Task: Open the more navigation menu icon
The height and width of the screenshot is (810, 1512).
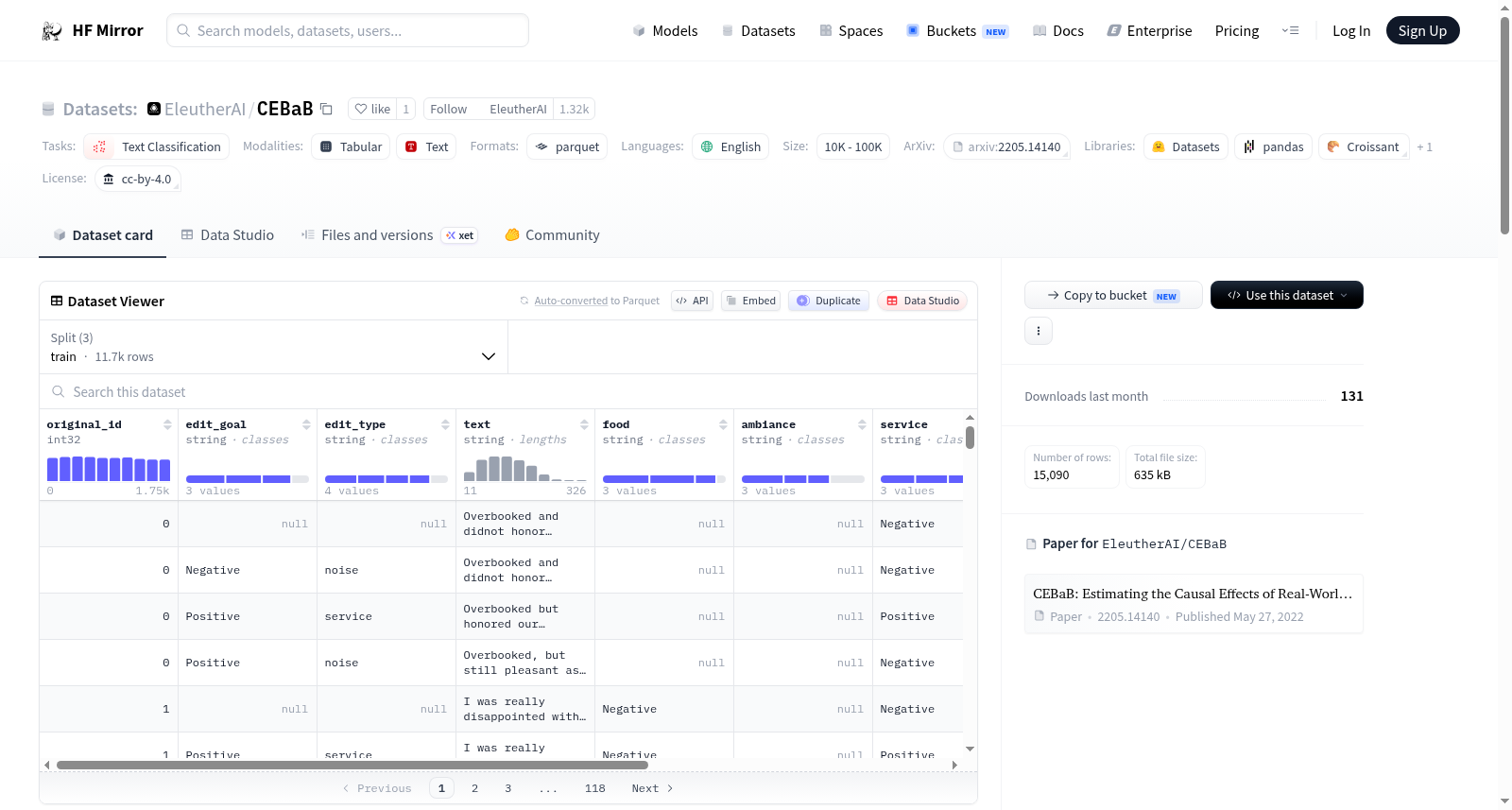Action: tap(1290, 30)
